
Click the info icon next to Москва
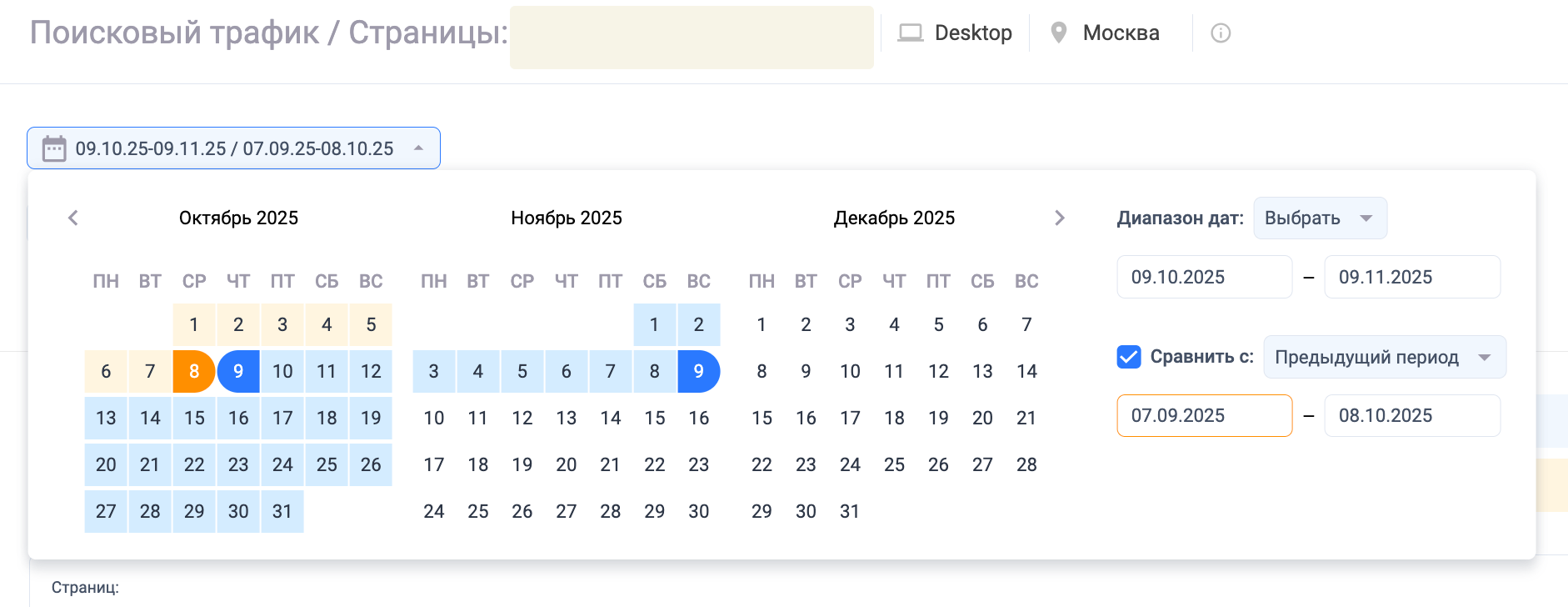1221,33
